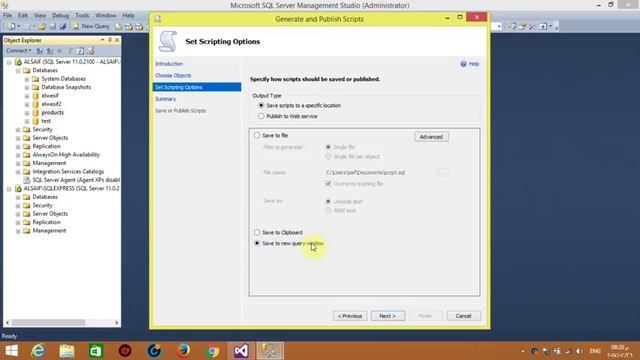The width and height of the screenshot is (640, 360).
Task: Click the New Project icon in the toolbar
Action: [11, 26]
